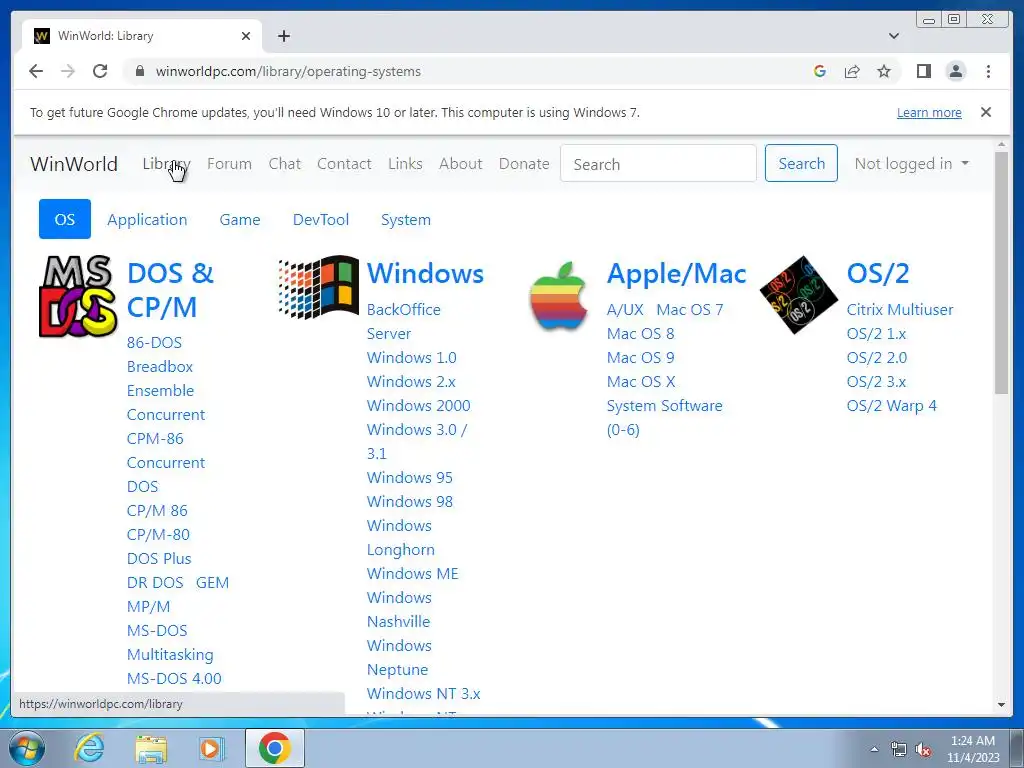This screenshot has width=1024, height=768.
Task: Open the Windows heading link
Action: (425, 274)
